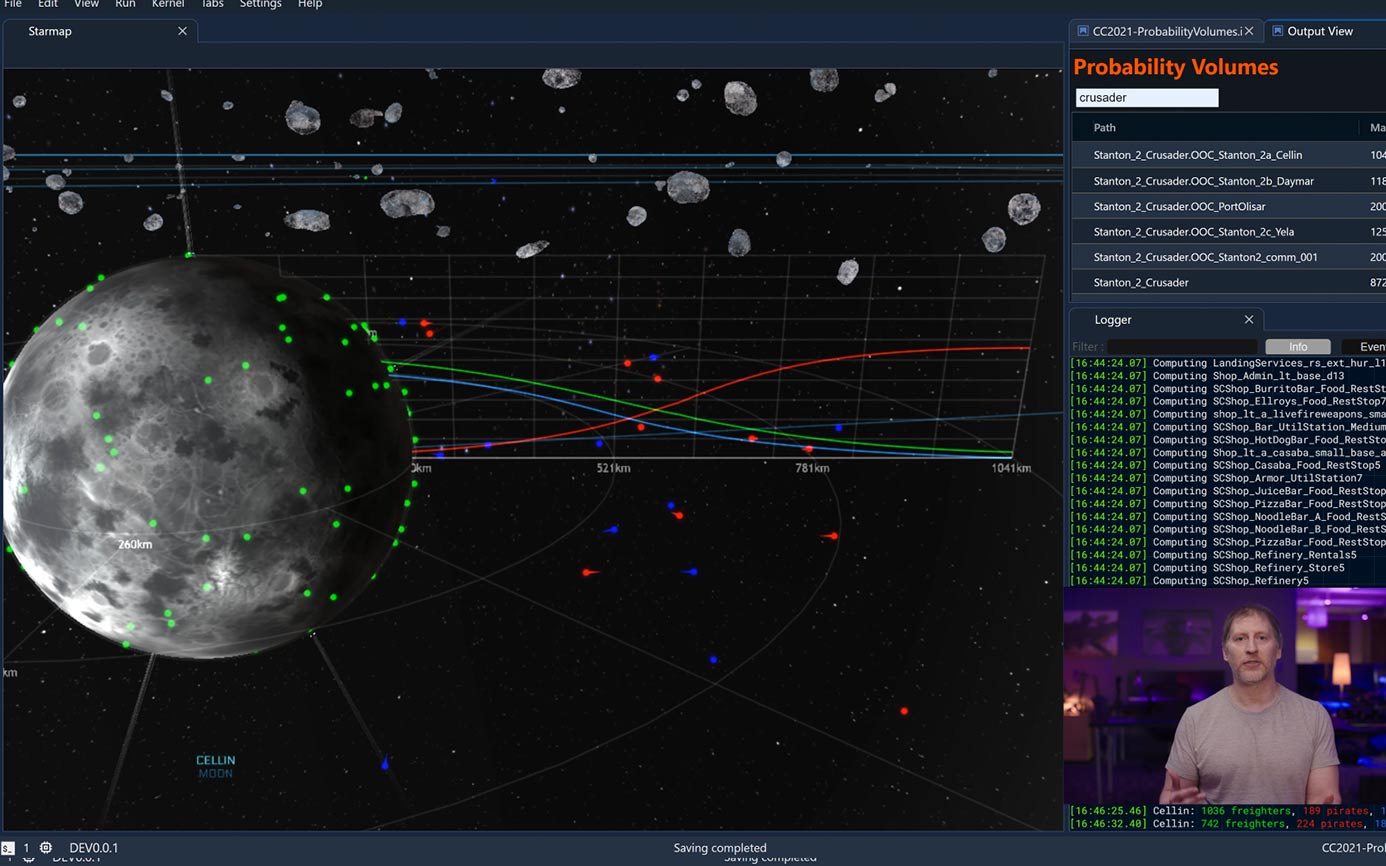Click the Logger Filter input field
Image resolution: width=1386 pixels, height=866 pixels.
1182,347
